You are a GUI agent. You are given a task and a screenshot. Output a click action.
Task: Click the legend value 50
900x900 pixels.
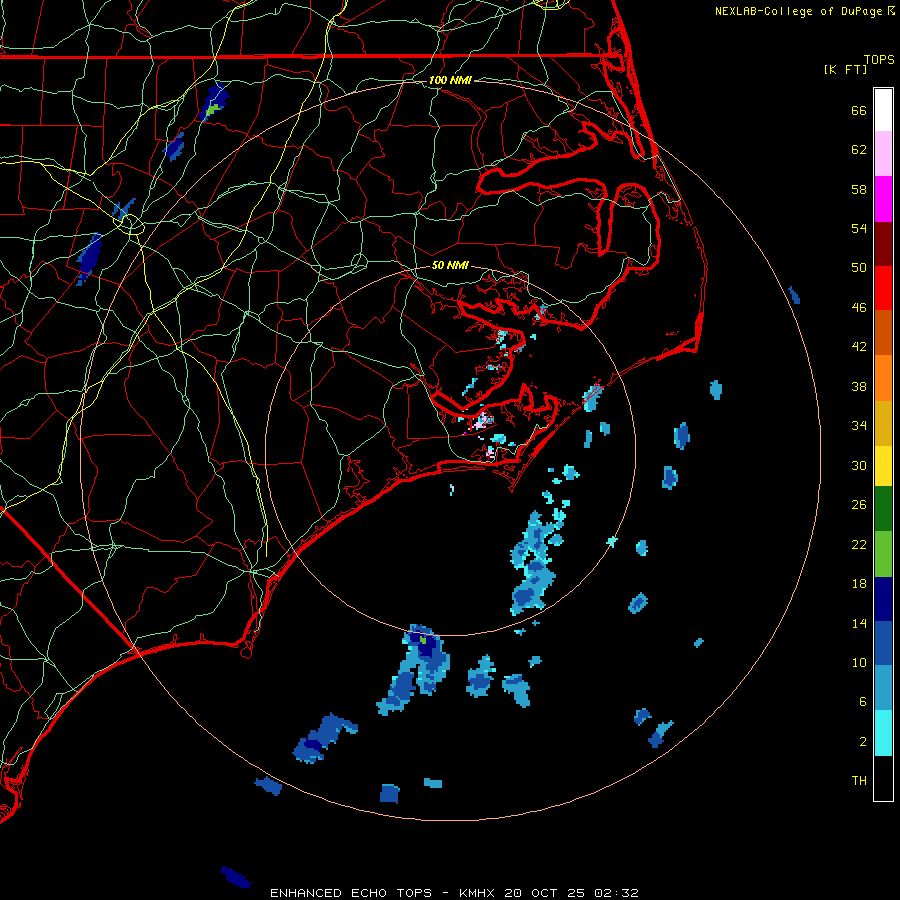[x=859, y=267]
